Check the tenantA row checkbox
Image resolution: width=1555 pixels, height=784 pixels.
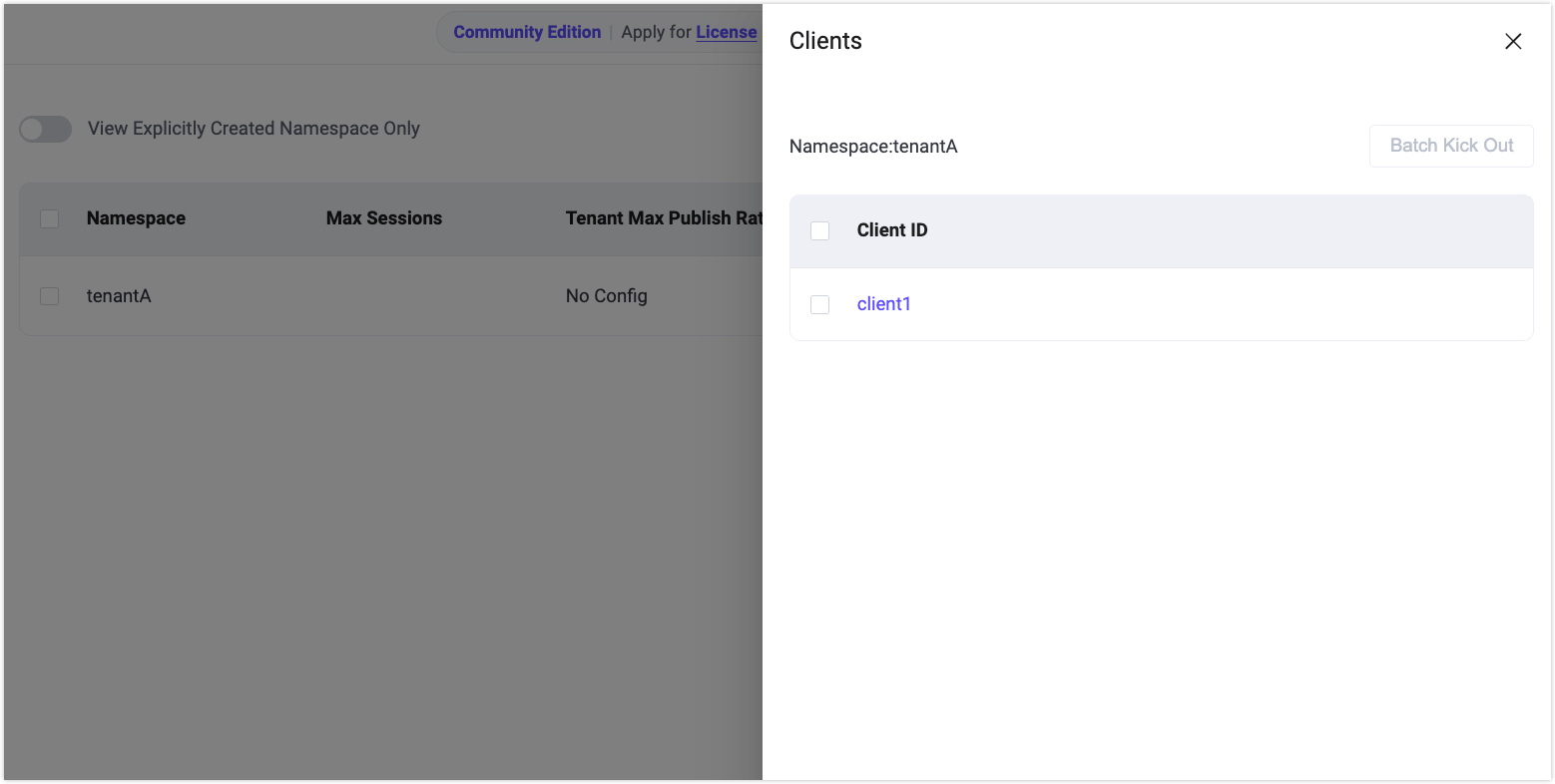point(49,296)
